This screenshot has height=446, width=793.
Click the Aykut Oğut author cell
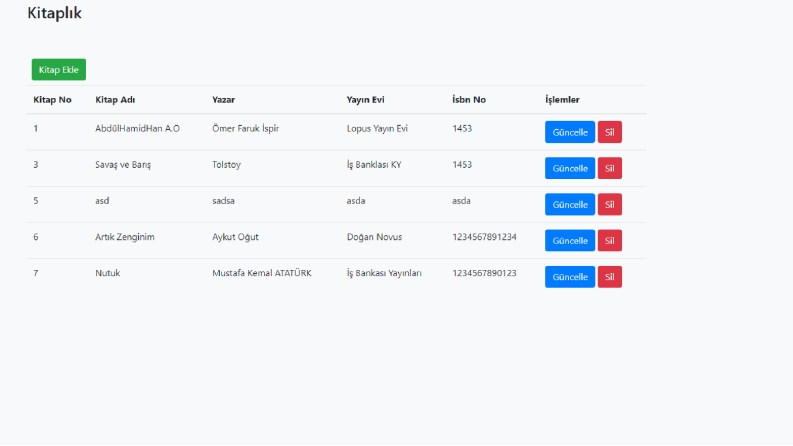[x=235, y=237]
